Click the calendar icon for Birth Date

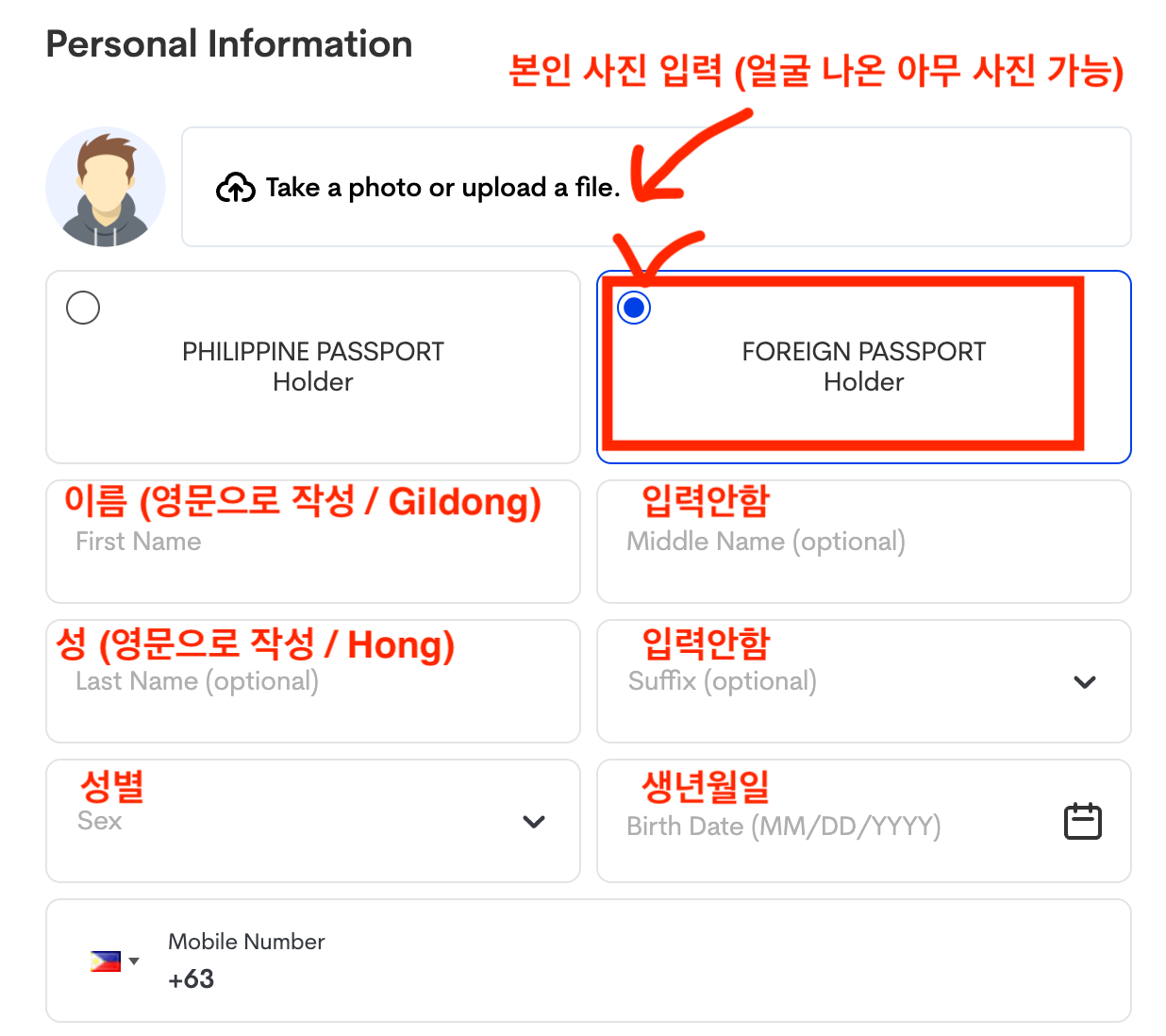1083,821
